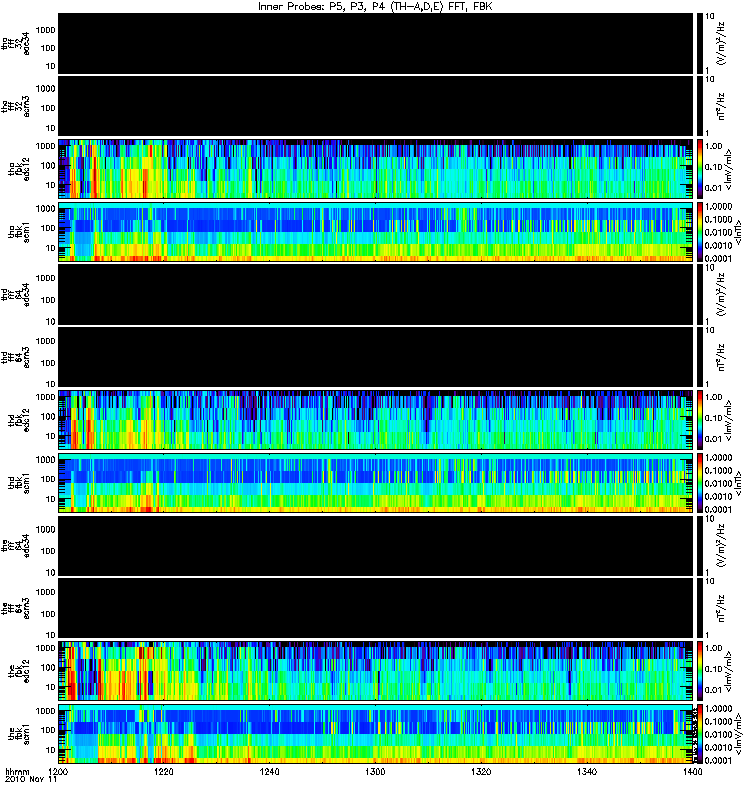
Task: Click the tha fbk edc12 spectrogram panel
Action: (x=376, y=169)
